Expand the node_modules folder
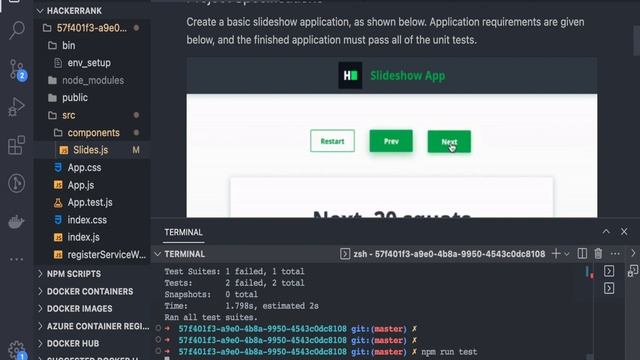The image size is (640, 360). 93,80
